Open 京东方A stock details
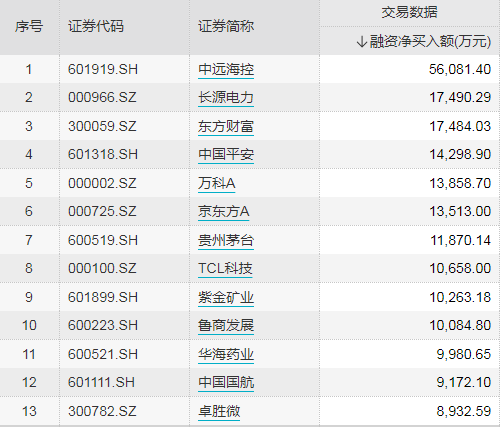Viewport: 500px width, 427px height. tap(224, 211)
